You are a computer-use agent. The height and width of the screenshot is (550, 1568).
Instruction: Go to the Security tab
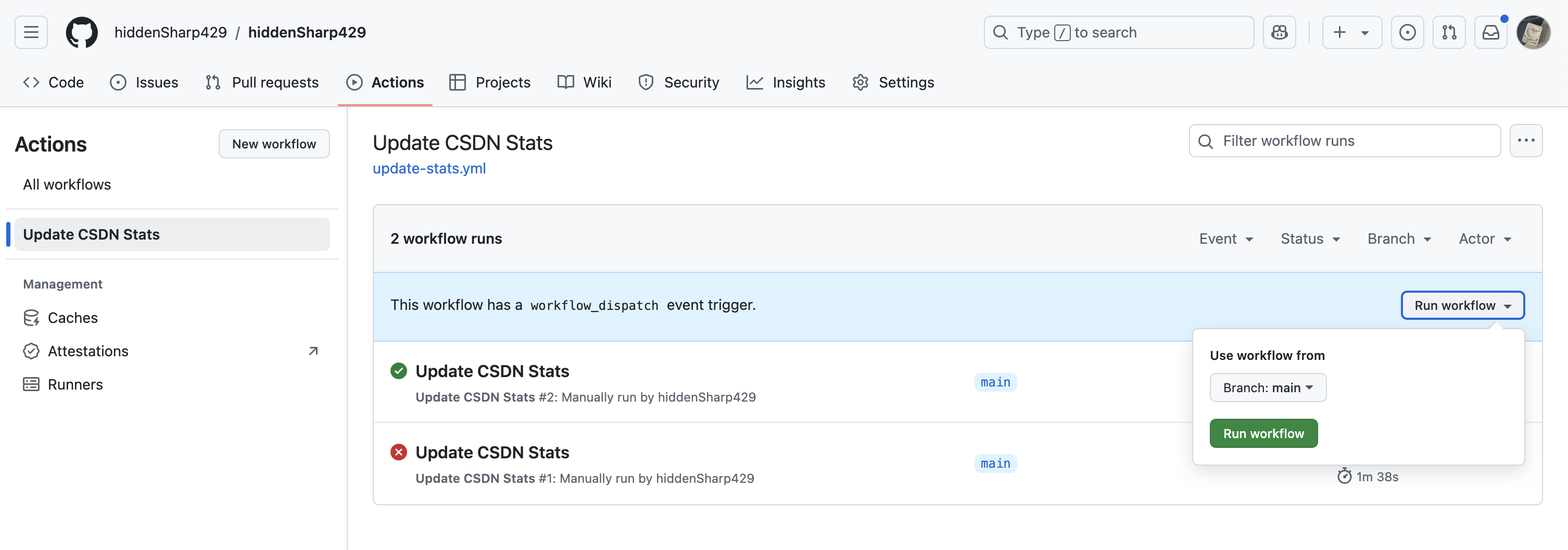[x=679, y=82]
